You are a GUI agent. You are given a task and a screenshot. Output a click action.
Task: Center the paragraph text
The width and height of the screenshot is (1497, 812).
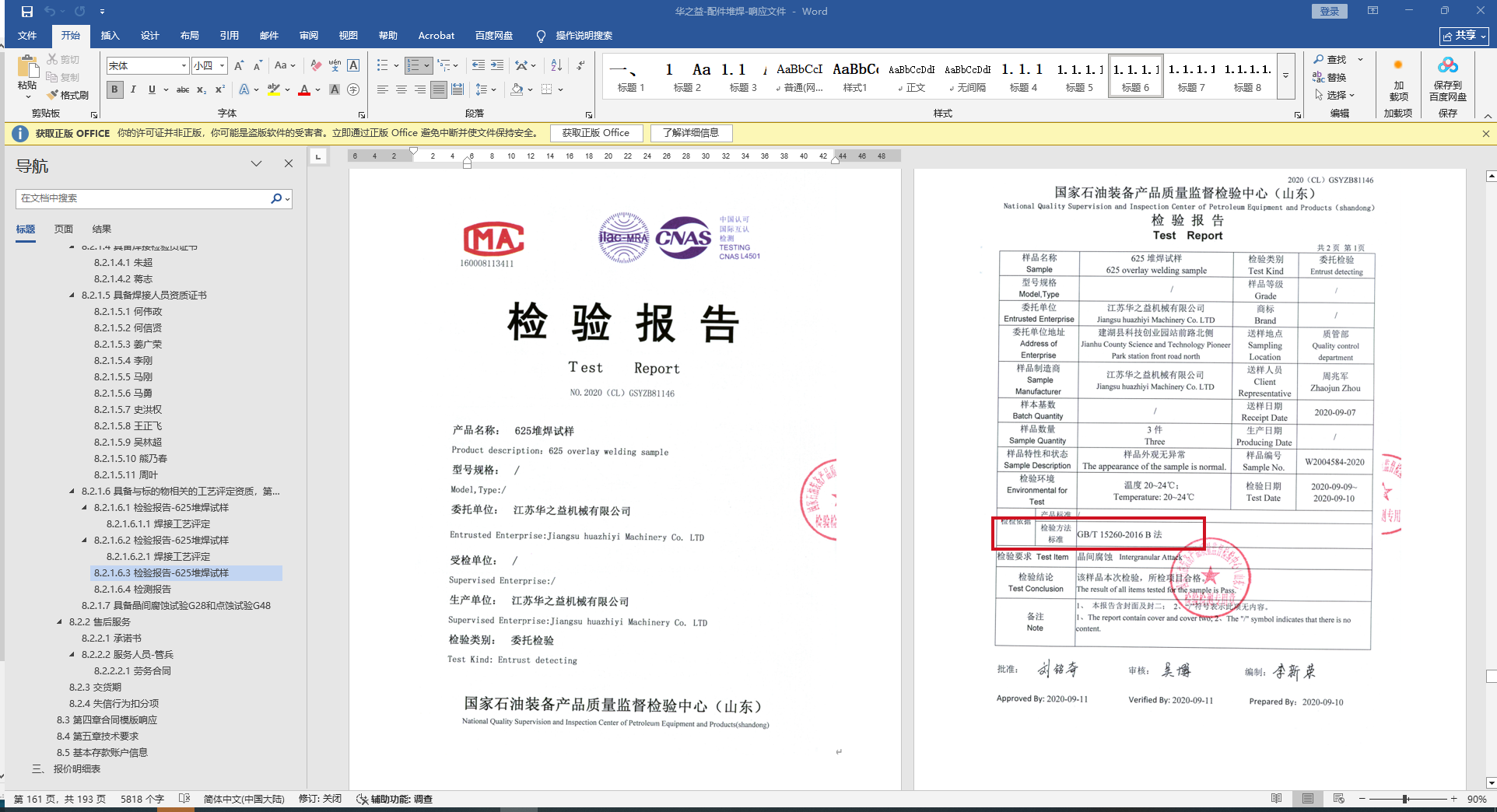tap(401, 90)
